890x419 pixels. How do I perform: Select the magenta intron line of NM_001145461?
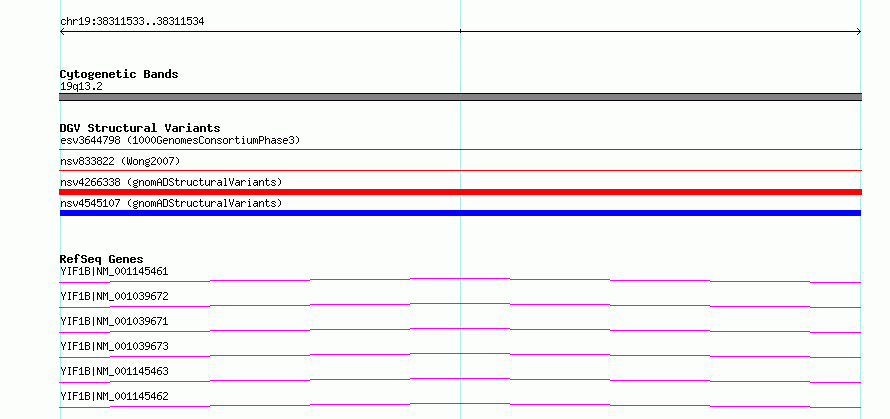pos(460,280)
